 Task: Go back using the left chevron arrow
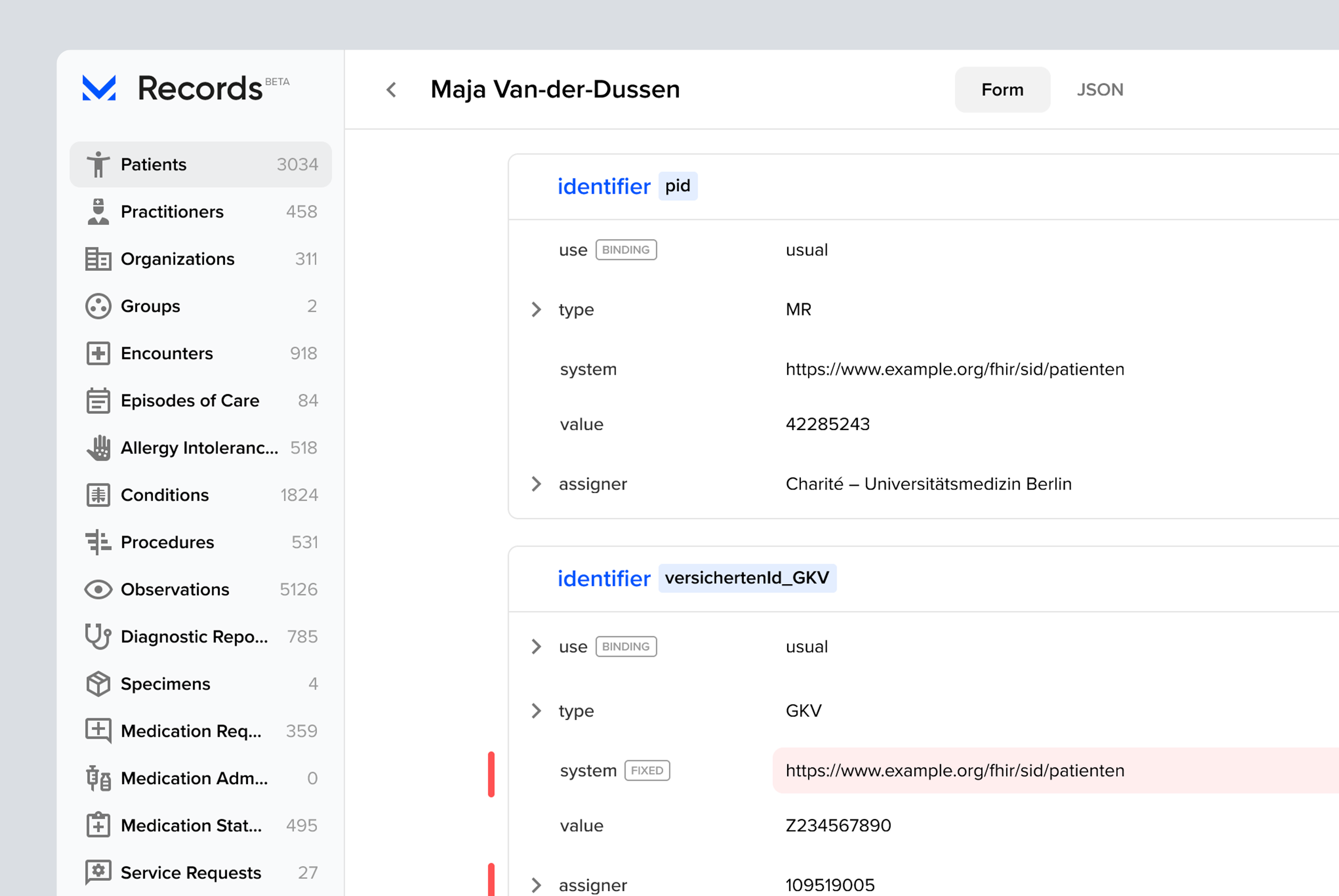[x=391, y=90]
